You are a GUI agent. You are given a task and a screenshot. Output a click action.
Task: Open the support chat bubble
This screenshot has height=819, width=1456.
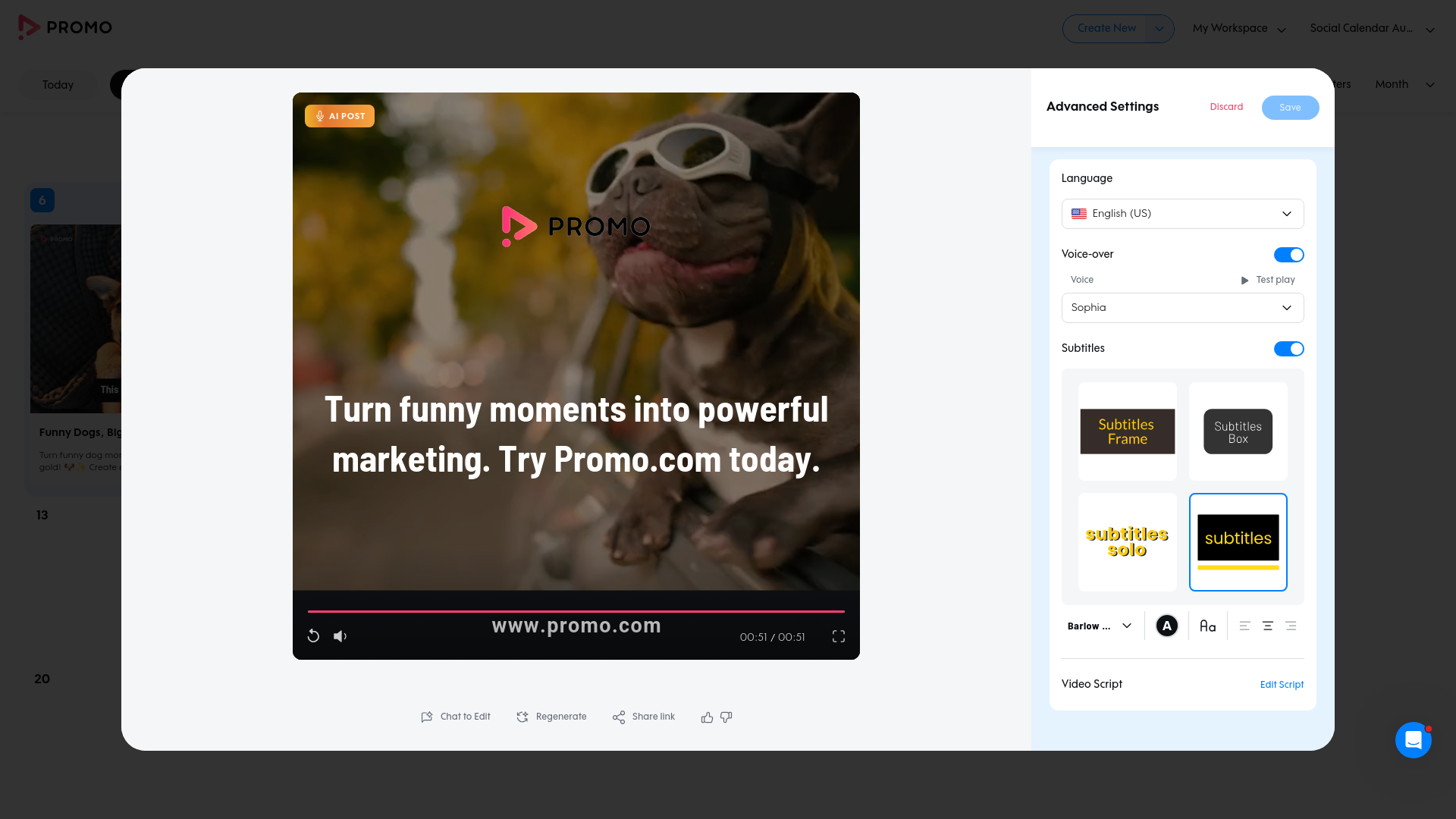coord(1413,739)
